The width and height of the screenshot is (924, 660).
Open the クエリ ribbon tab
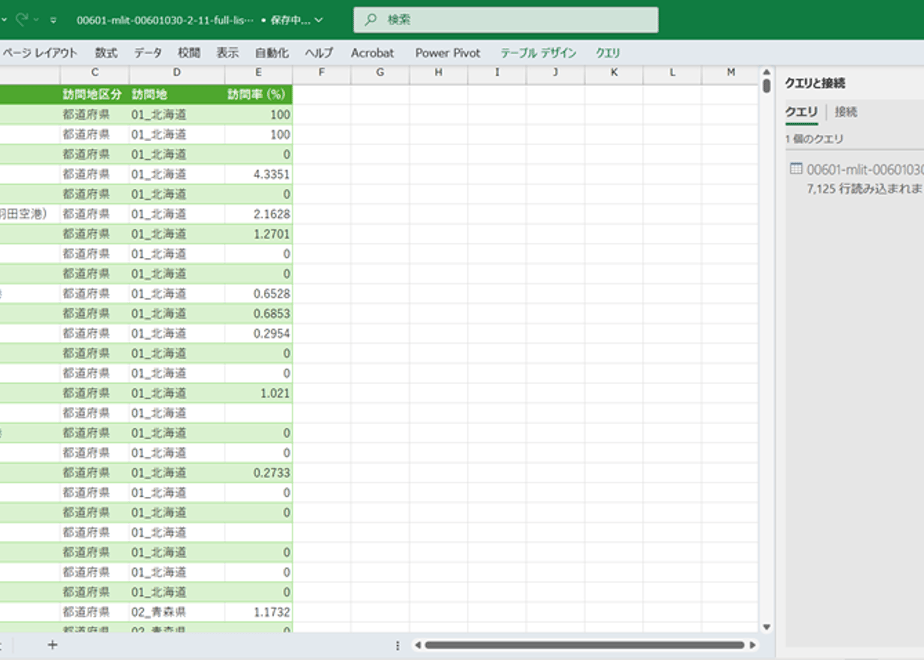pyautogui.click(x=608, y=53)
